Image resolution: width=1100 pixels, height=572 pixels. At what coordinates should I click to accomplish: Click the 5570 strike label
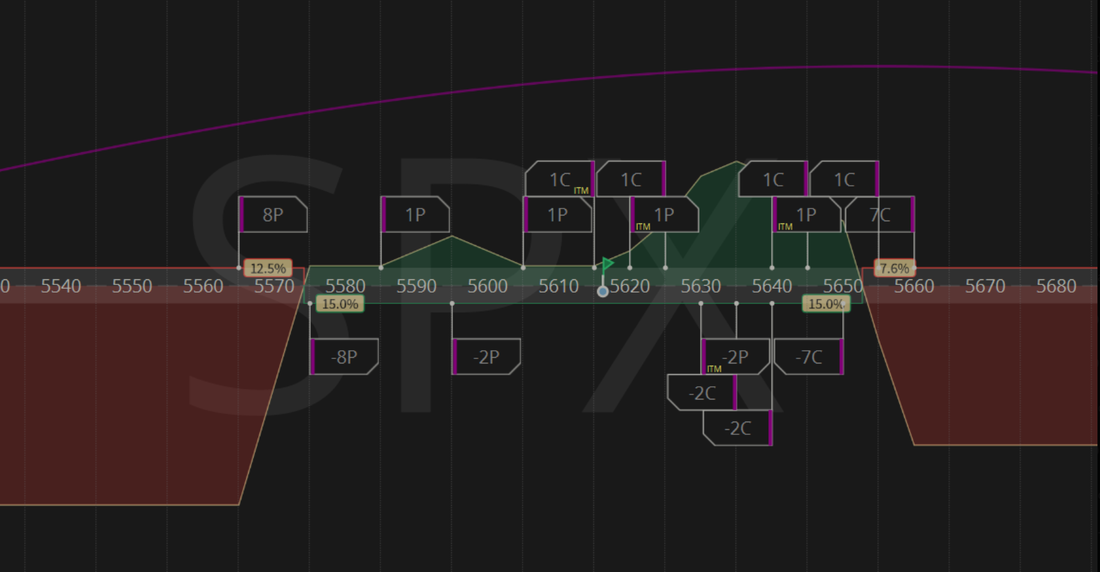coord(274,286)
